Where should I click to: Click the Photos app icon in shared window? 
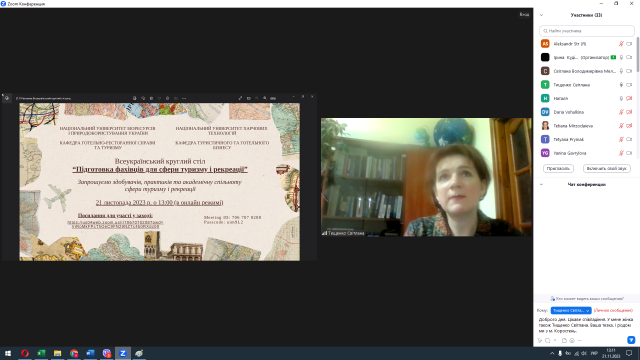click(x=7, y=98)
